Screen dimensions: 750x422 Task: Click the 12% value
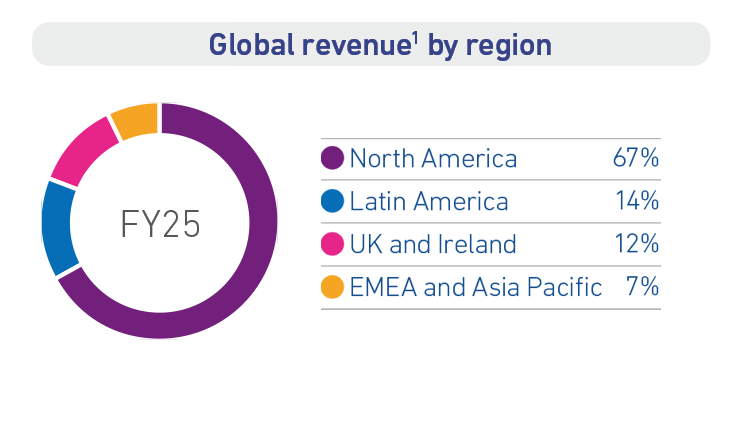(637, 245)
